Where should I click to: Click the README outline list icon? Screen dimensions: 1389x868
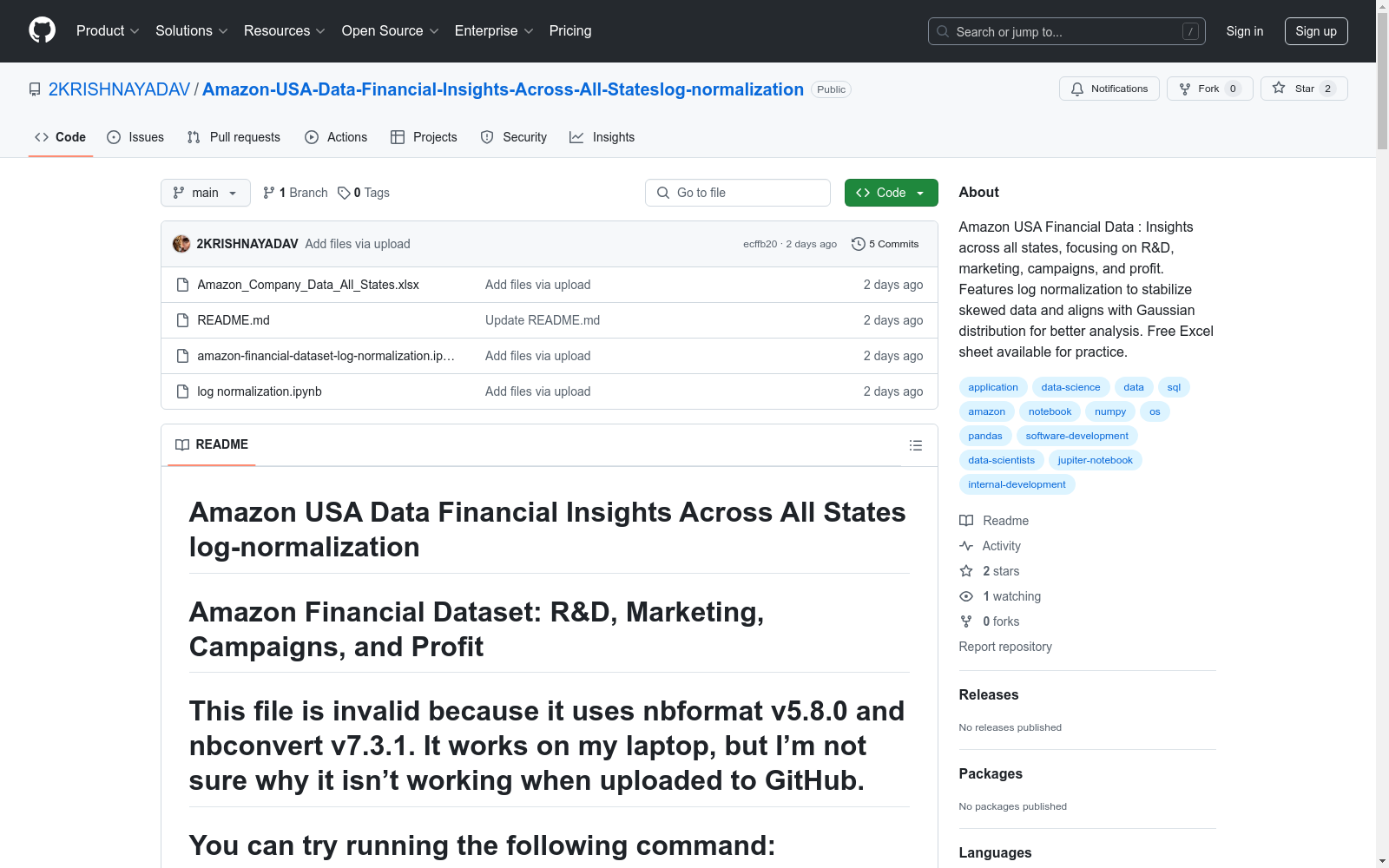[915, 445]
